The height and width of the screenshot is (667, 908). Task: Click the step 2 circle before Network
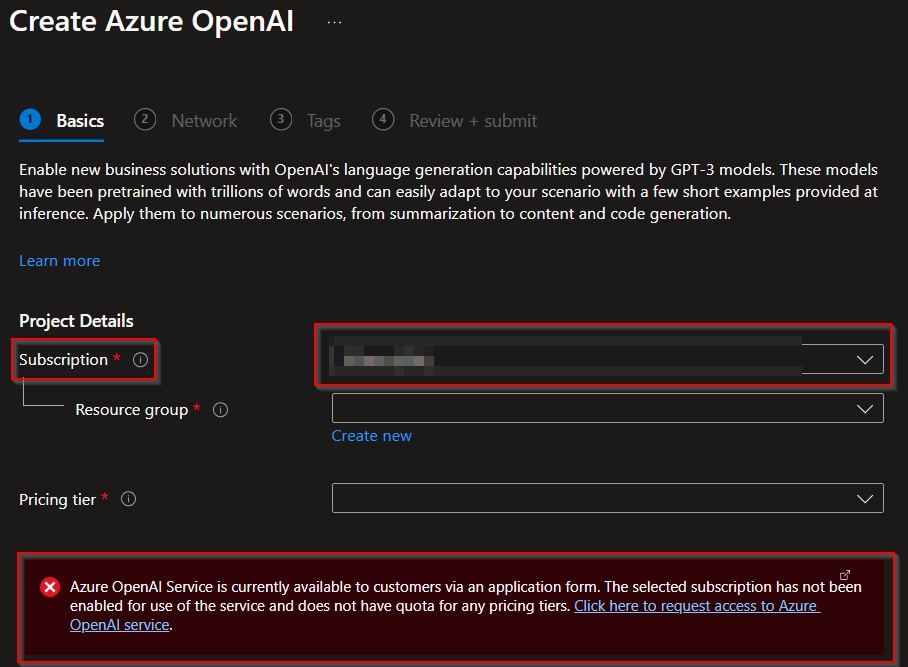145,120
